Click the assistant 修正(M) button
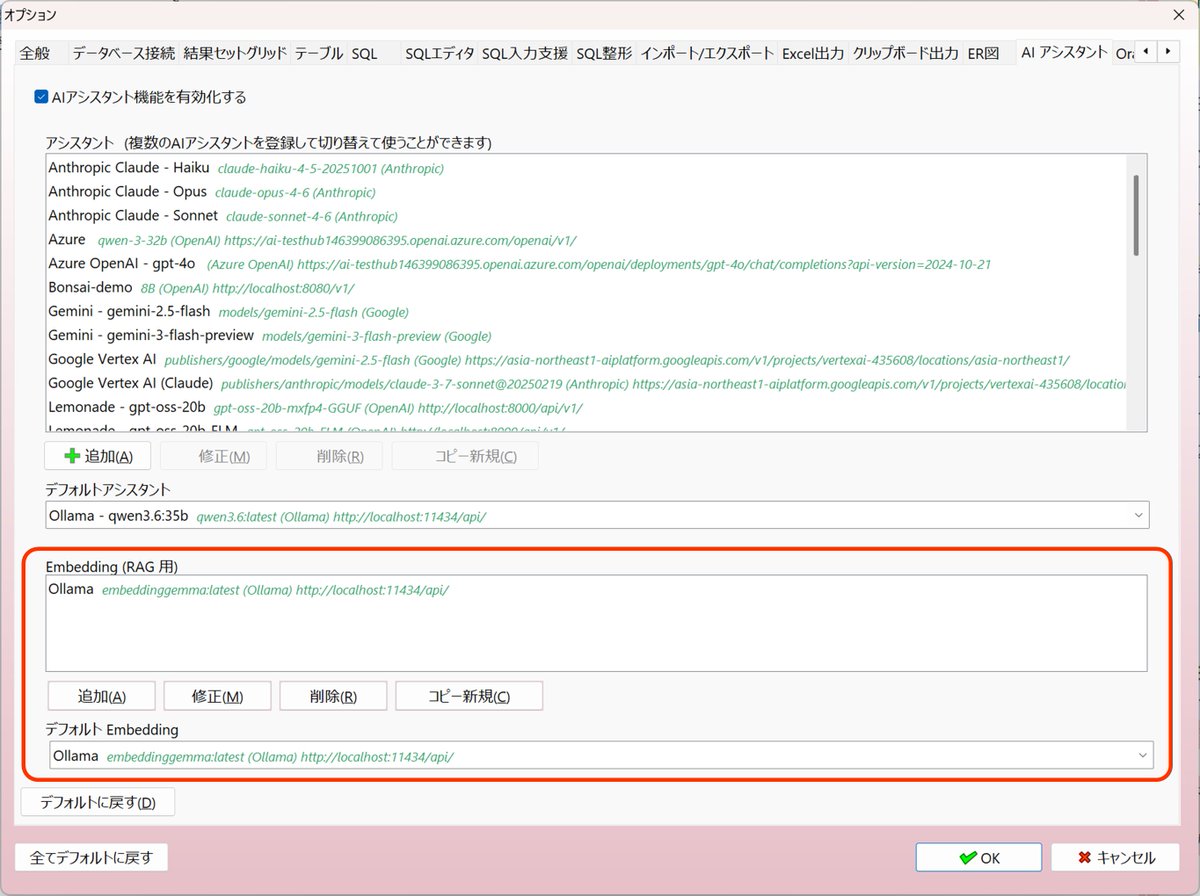This screenshot has width=1200, height=896. click(x=214, y=456)
